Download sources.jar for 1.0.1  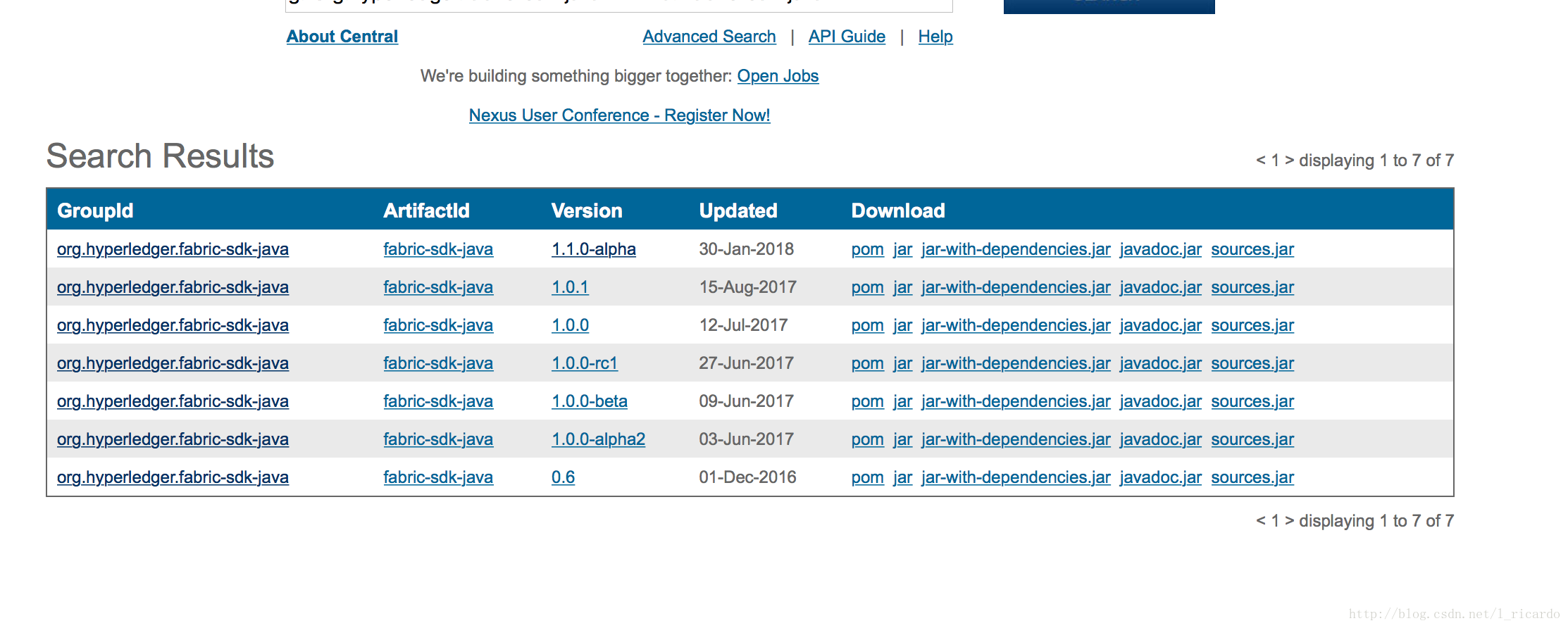tap(1252, 287)
